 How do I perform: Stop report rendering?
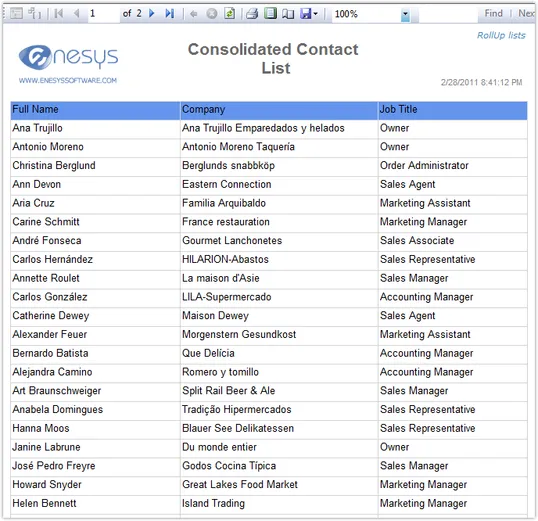(212, 14)
